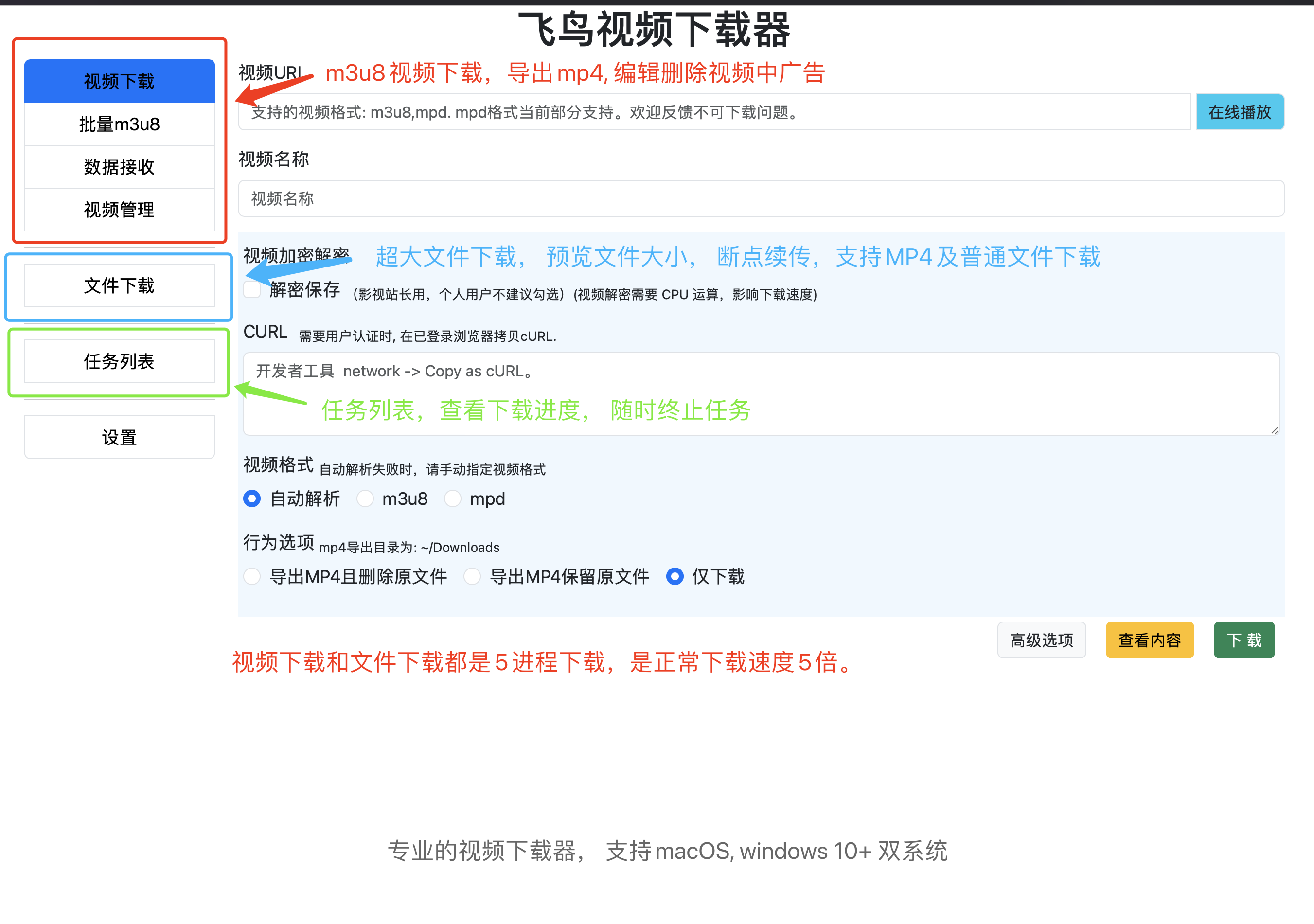Go to 视频管理 section
Image resolution: width=1314 pixels, height=924 pixels.
tap(119, 210)
